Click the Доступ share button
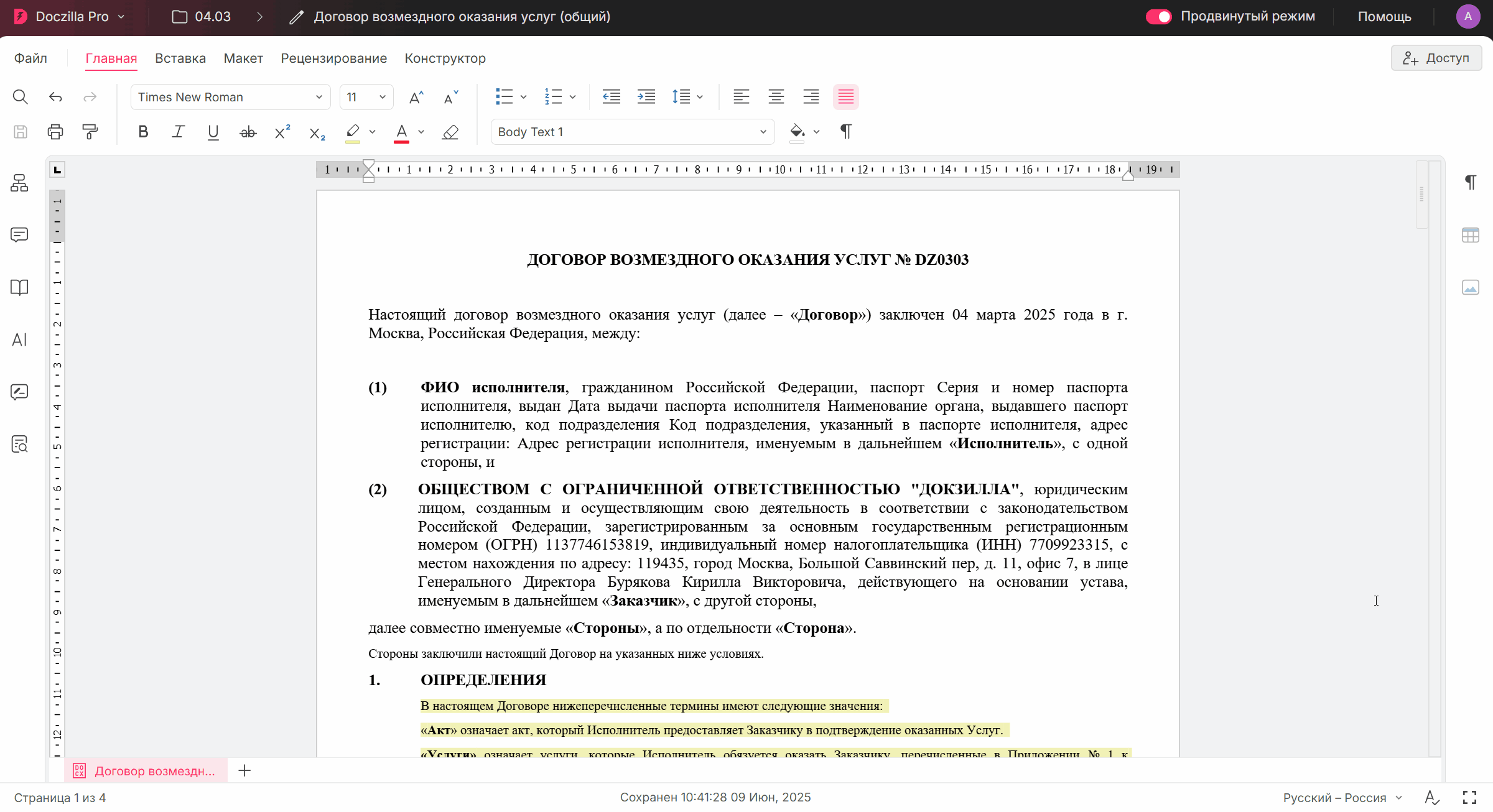Viewport: 1493px width, 812px height. click(1436, 58)
